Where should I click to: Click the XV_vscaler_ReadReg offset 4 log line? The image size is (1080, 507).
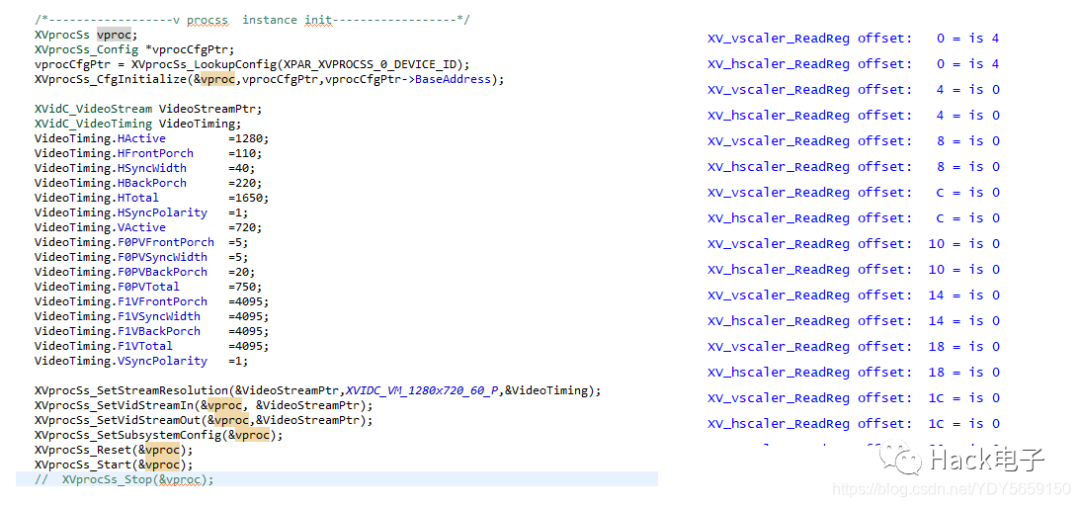click(x=853, y=90)
